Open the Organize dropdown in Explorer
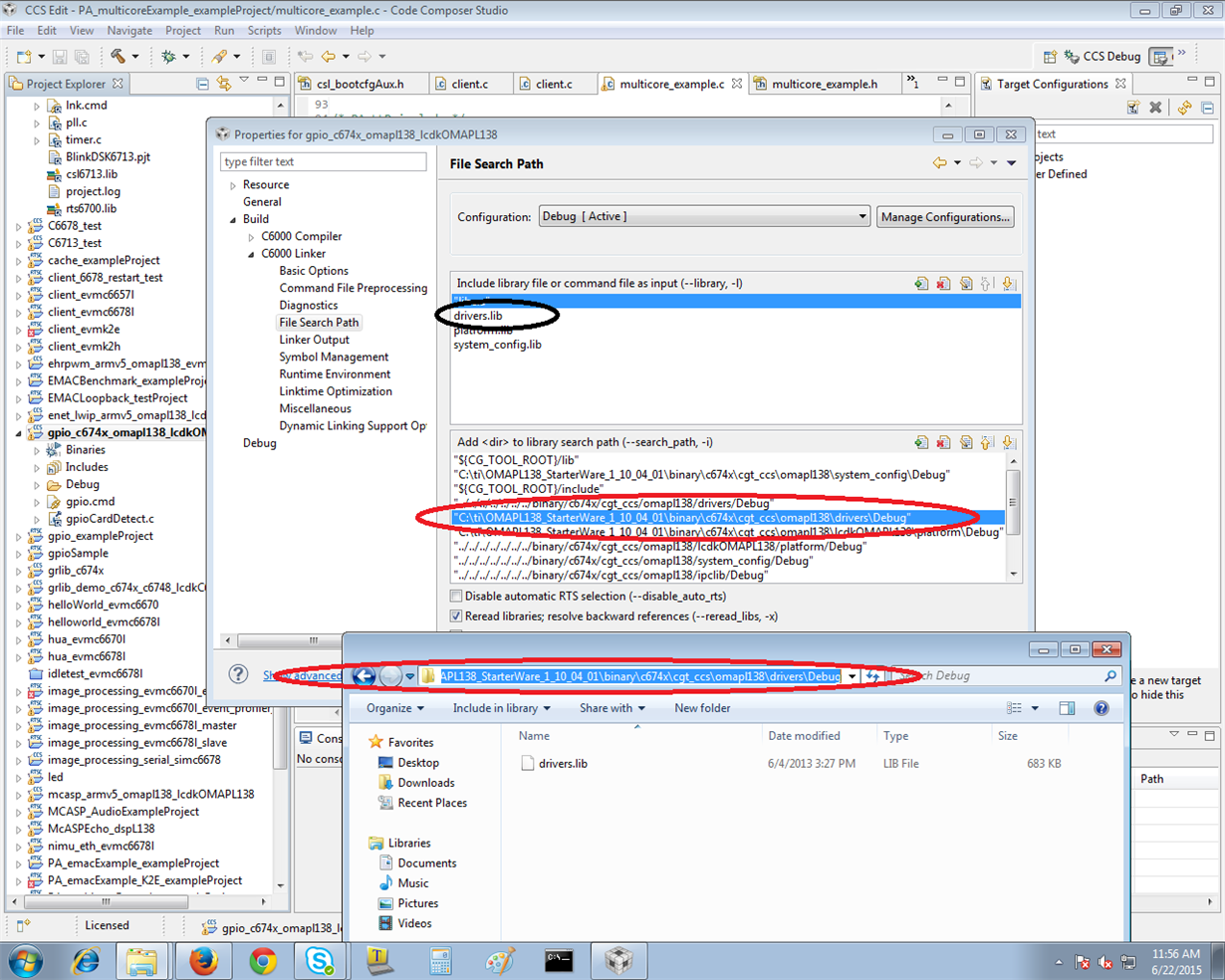 [395, 708]
